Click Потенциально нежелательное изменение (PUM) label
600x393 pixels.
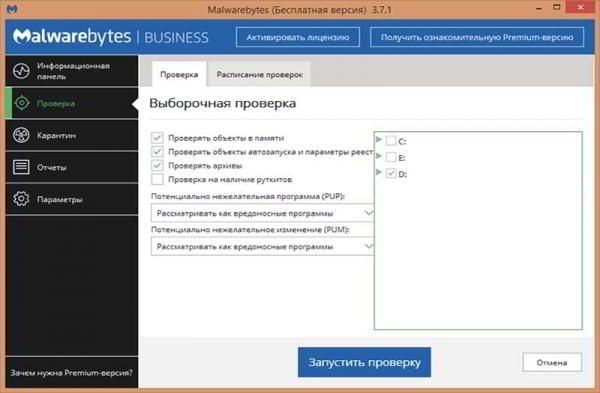click(x=250, y=230)
